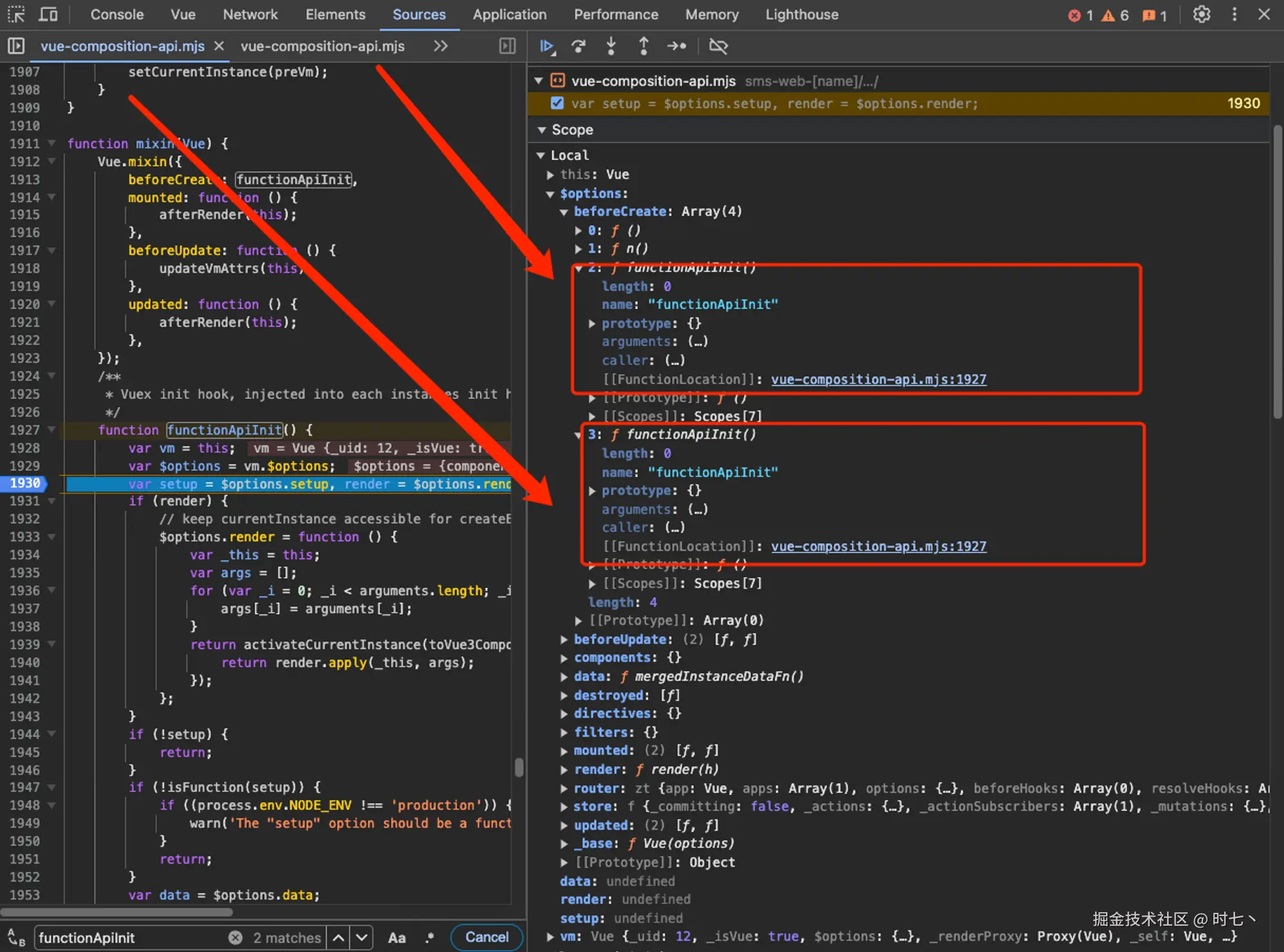
Task: Click the Step into function icon
Action: pyautogui.click(x=611, y=46)
